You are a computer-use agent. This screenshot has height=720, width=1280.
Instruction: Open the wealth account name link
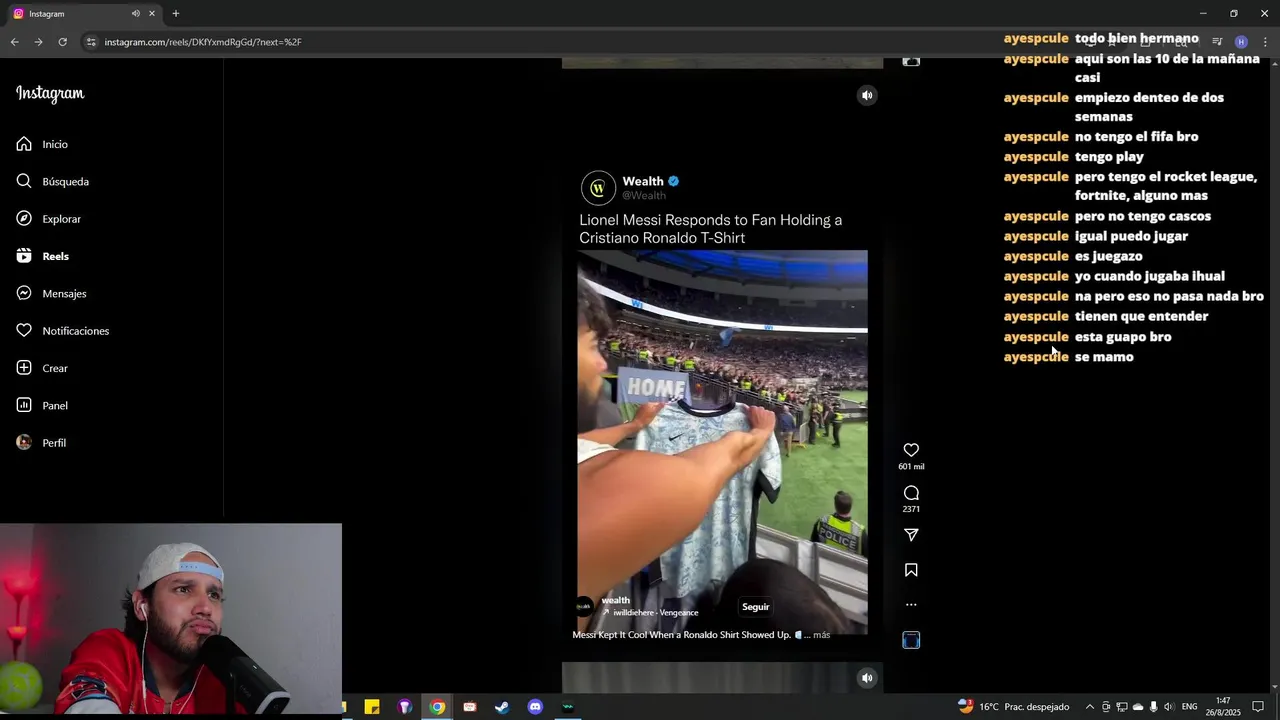click(x=616, y=600)
